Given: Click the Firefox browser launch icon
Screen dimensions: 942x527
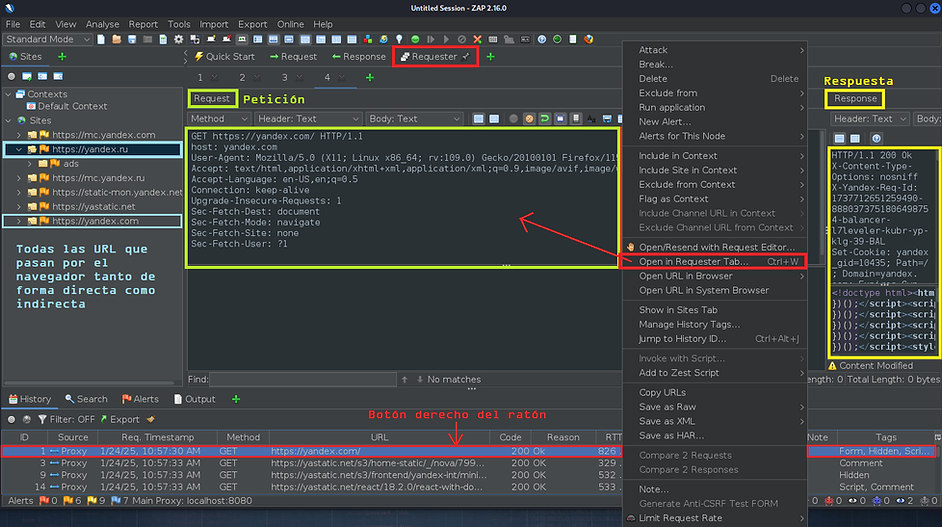Looking at the screenshot, I should [x=589, y=40].
